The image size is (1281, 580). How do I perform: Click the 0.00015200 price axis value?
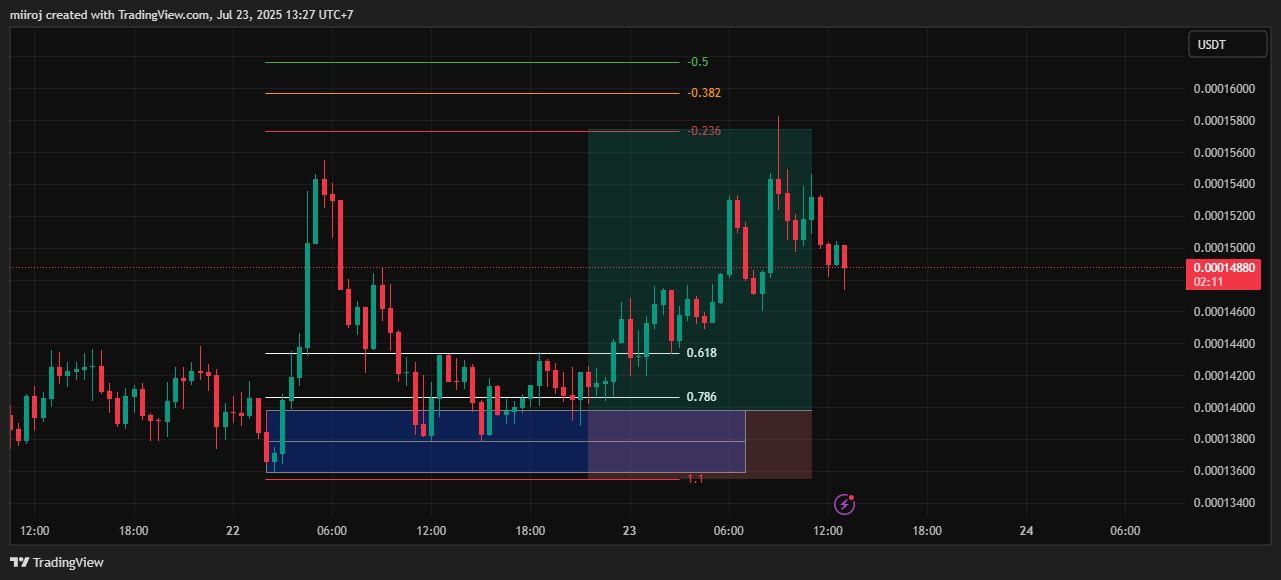[1225, 216]
